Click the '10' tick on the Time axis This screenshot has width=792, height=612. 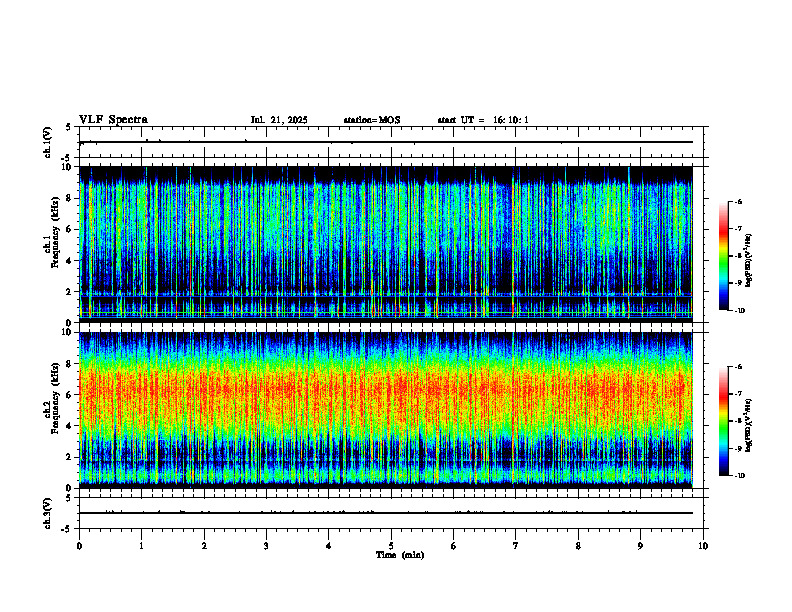point(703,546)
